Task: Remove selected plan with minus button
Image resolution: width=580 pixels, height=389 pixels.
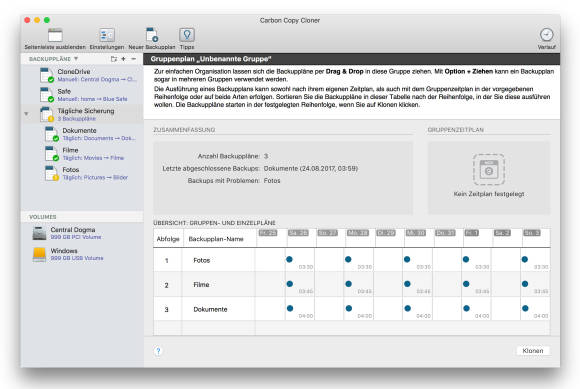Action: coord(134,59)
